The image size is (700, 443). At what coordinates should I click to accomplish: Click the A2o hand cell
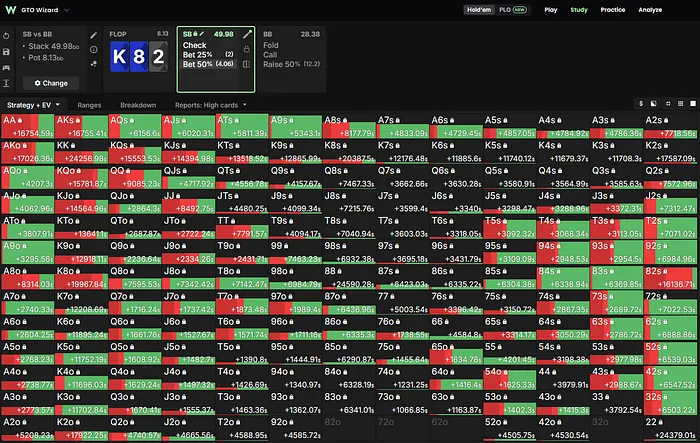tap(28, 428)
